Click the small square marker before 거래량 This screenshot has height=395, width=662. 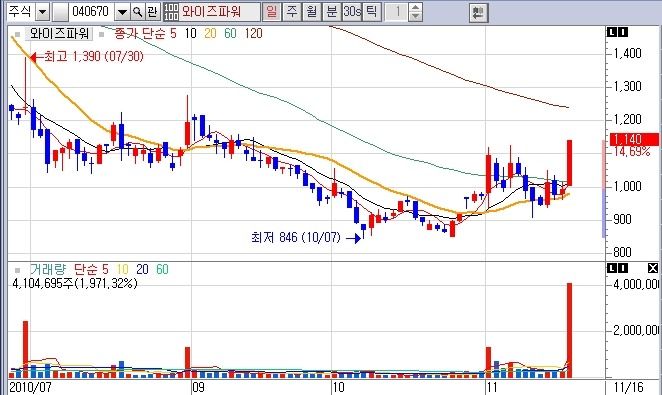point(17,270)
